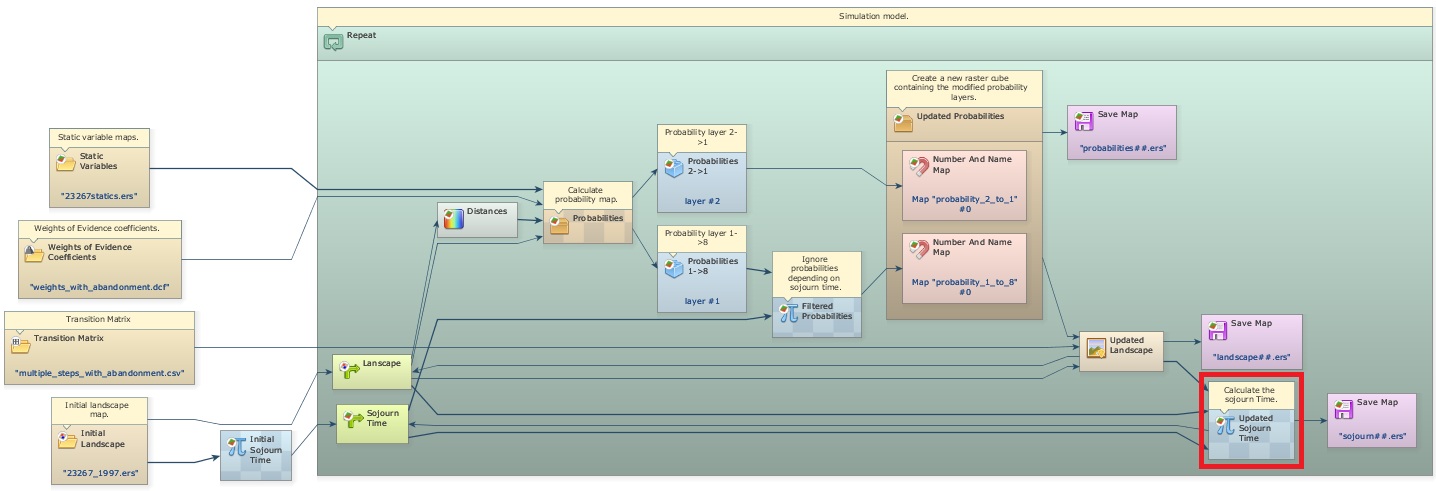Click the Repeat loop icon

pyautogui.click(x=333, y=42)
